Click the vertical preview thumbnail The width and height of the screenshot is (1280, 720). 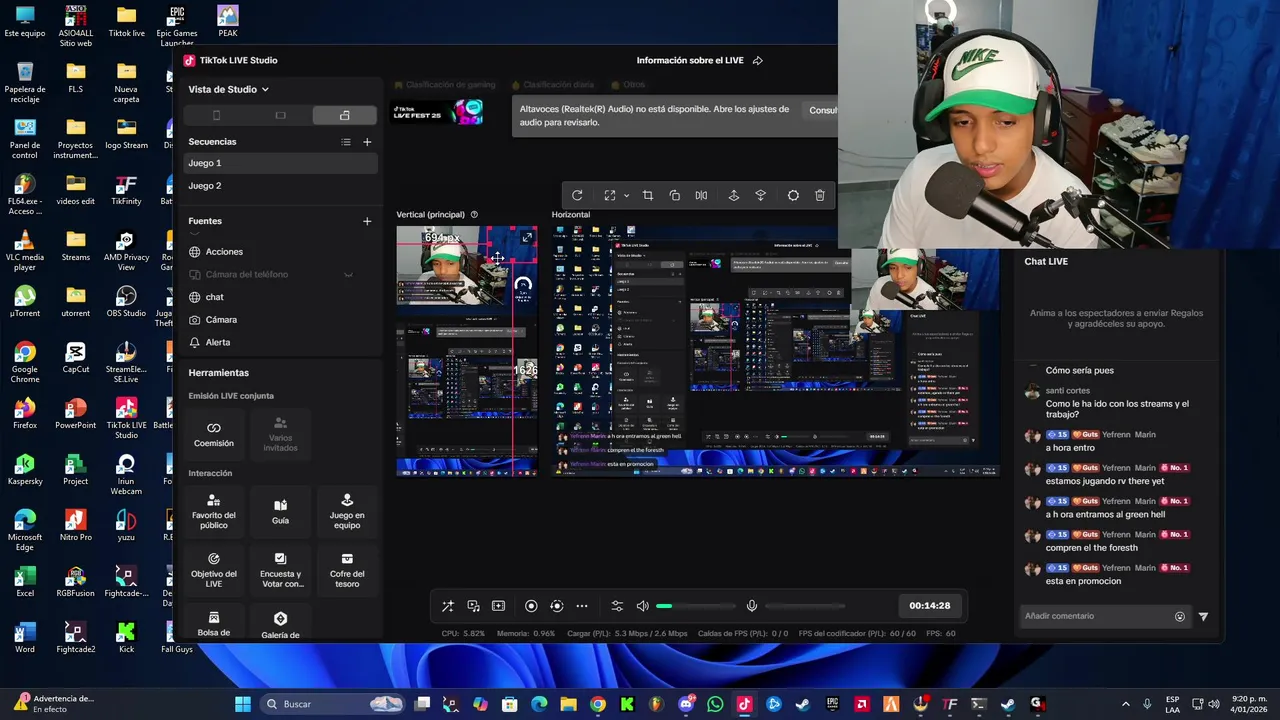tap(467, 350)
